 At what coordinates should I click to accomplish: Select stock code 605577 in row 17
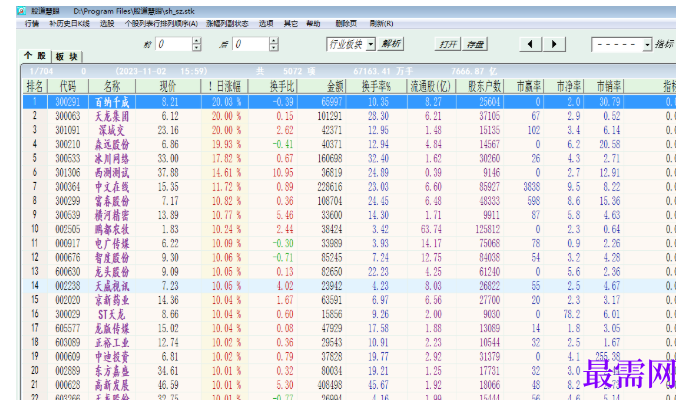pos(68,328)
